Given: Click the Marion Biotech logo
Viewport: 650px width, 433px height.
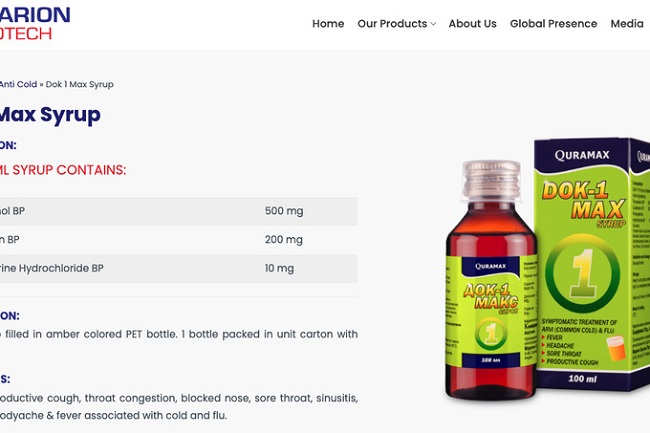Looking at the screenshot, I should point(34,23).
